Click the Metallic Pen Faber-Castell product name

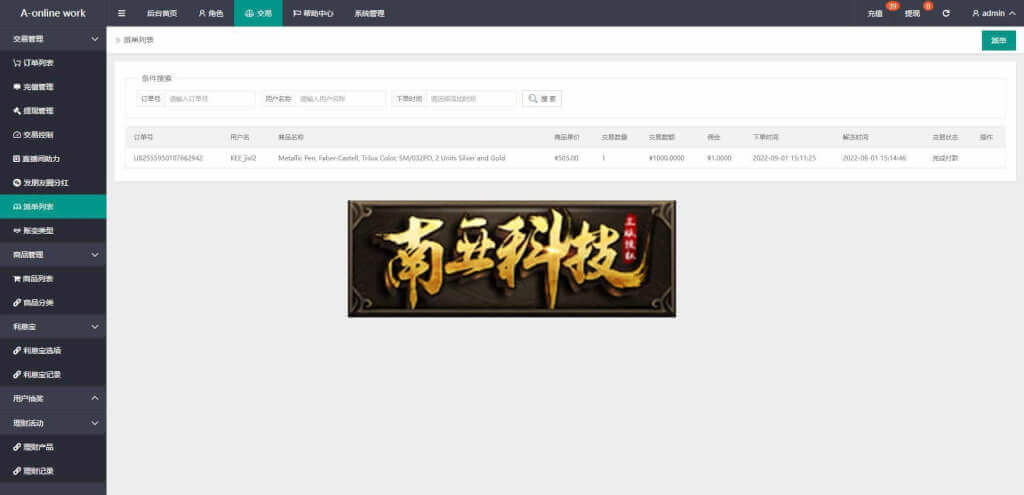(x=391, y=158)
